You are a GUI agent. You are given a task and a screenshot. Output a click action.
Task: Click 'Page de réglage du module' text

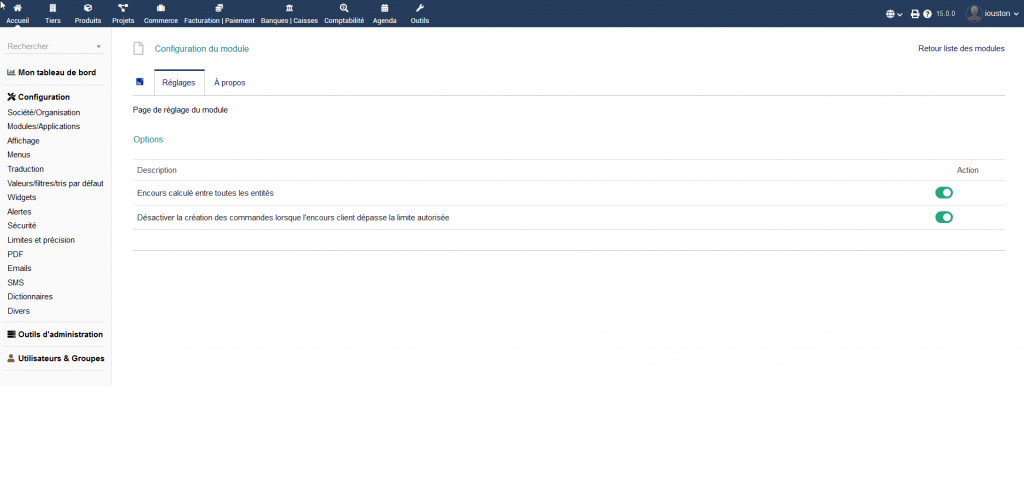click(180, 110)
